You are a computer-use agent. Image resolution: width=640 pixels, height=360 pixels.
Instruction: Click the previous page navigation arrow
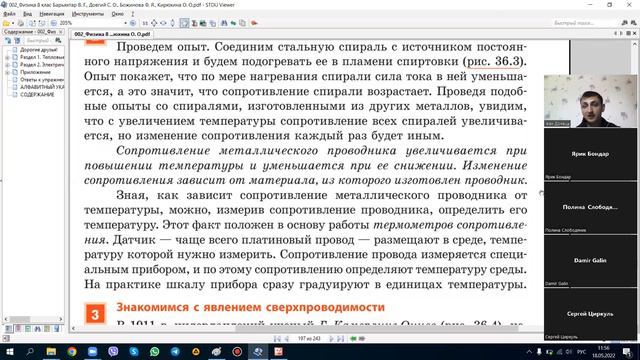click(x=287, y=339)
